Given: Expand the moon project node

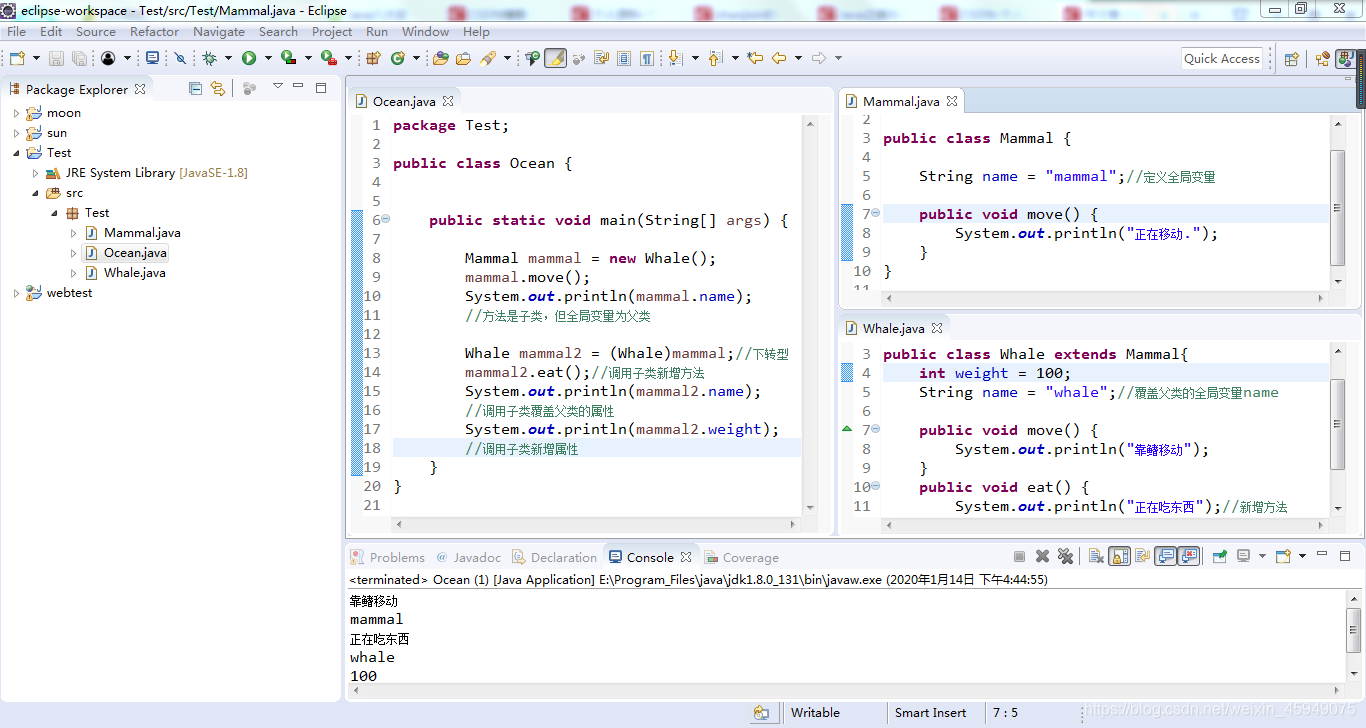Looking at the screenshot, I should point(16,113).
